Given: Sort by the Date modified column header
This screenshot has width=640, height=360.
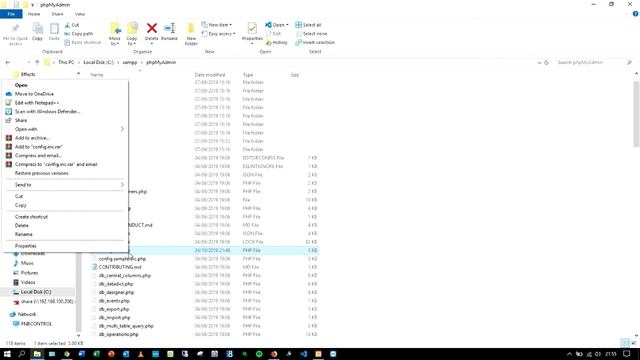Looking at the screenshot, I should coord(210,75).
